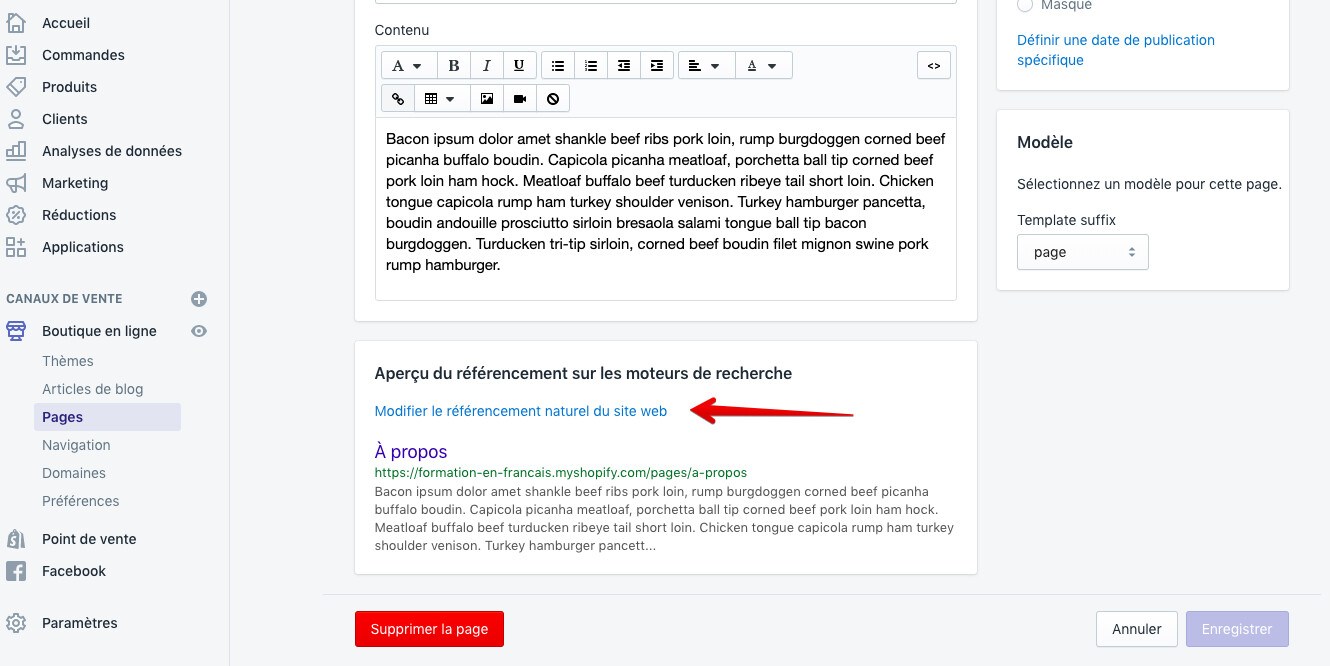This screenshot has height=666, width=1330.
Task: Decrease indent of text
Action: click(x=624, y=66)
